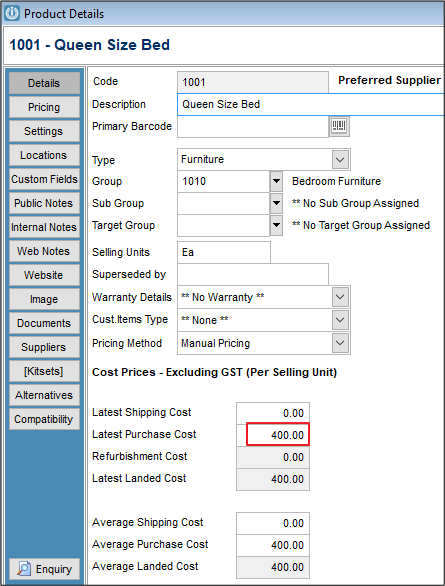Select the [Kitsets] sidebar button

44,371
